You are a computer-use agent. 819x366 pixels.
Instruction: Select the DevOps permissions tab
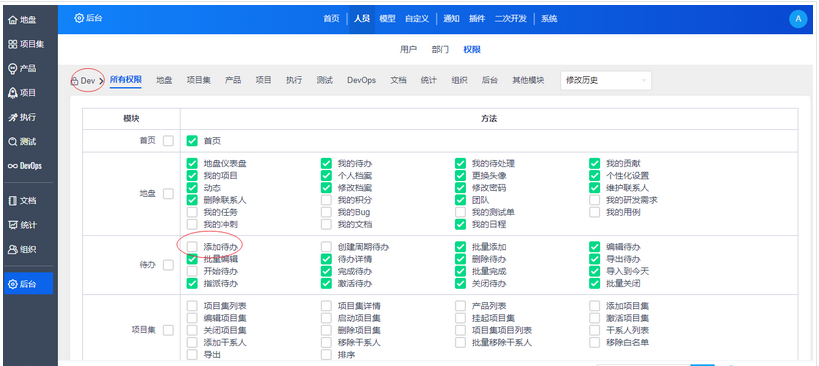(361, 80)
